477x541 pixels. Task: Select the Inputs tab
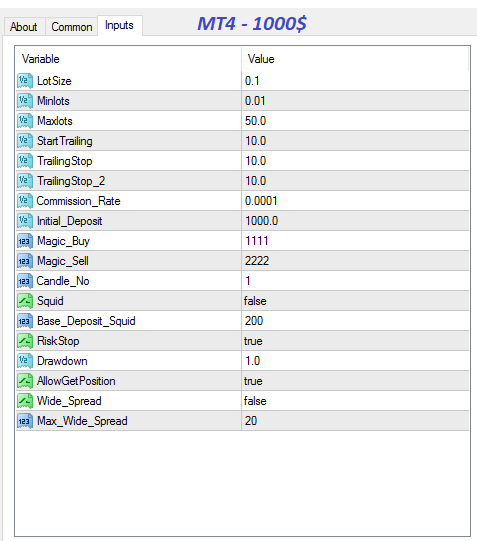pos(119,25)
